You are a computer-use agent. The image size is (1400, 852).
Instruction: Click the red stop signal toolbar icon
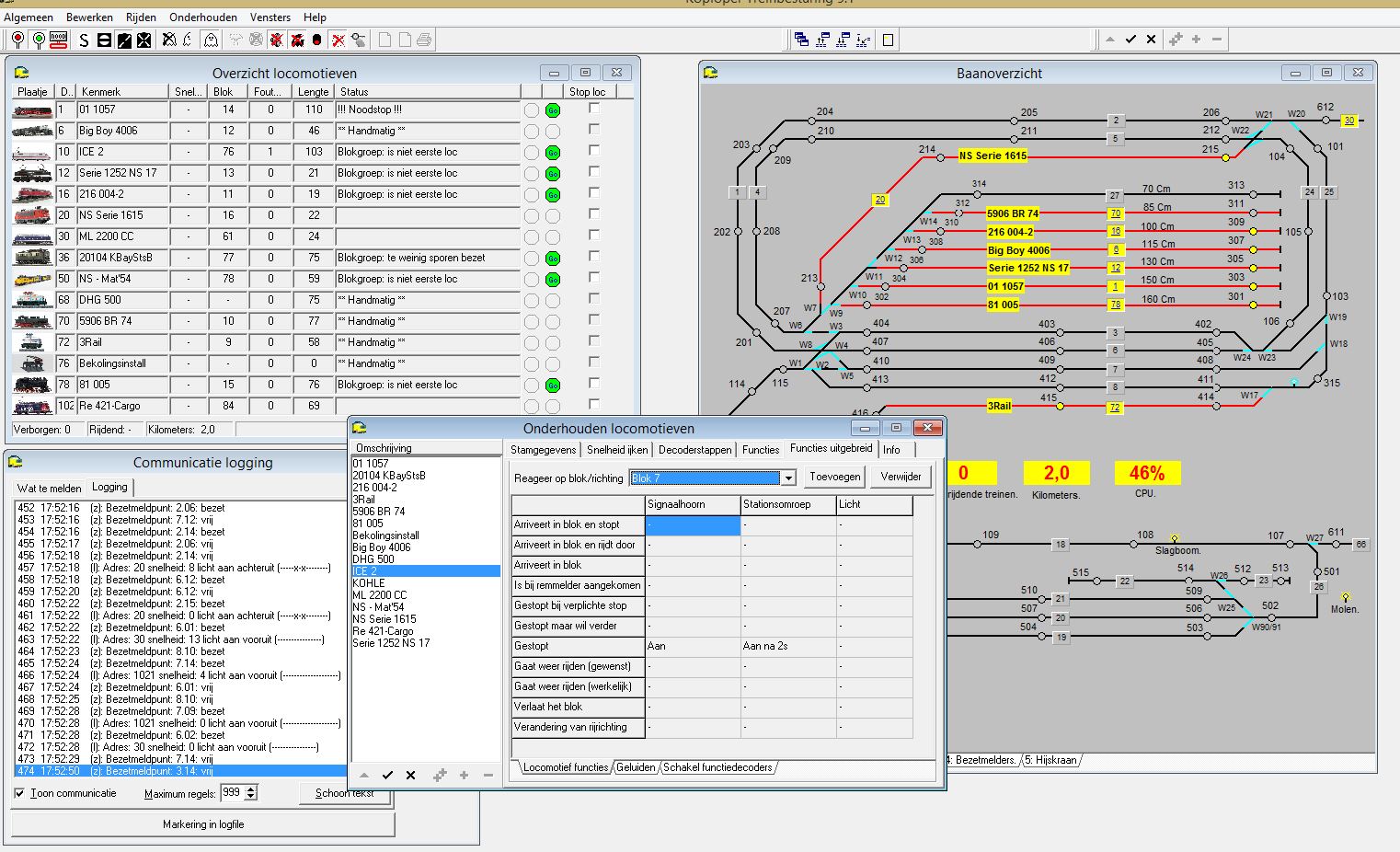(x=17, y=40)
